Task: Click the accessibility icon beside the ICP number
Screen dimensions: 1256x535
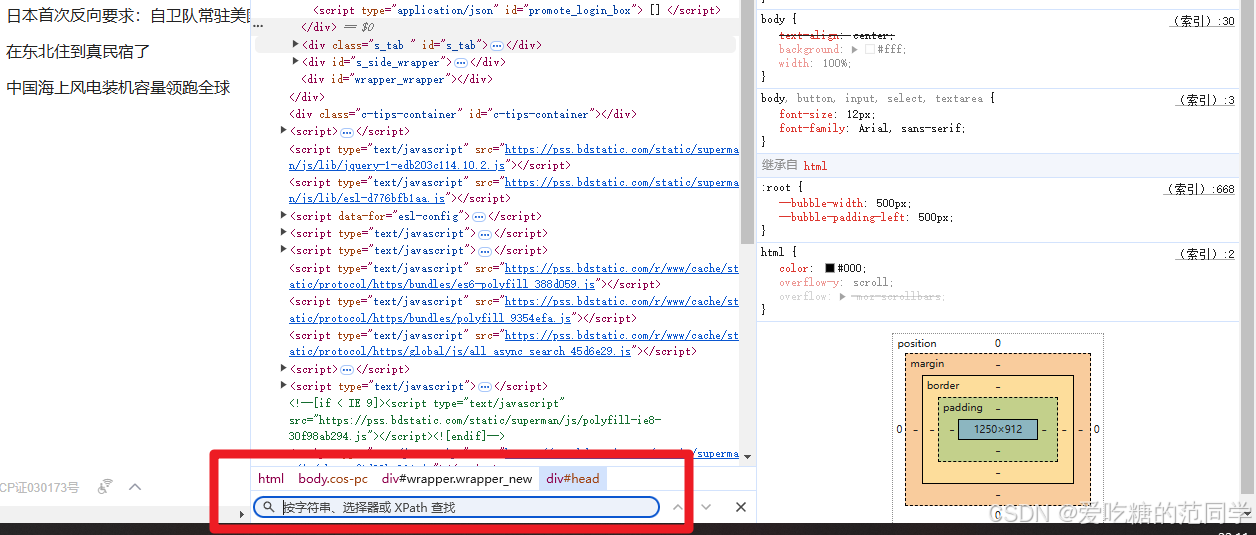Action: coord(105,487)
